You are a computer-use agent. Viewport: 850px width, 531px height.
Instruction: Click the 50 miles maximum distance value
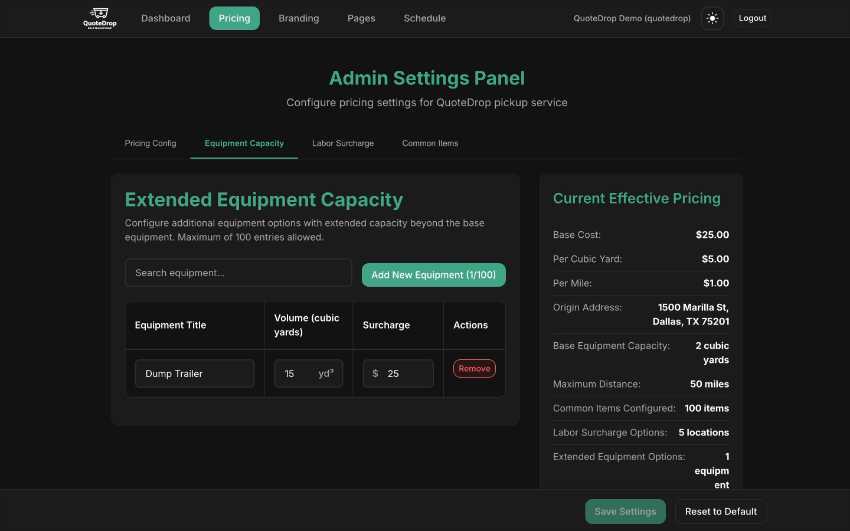pos(710,384)
